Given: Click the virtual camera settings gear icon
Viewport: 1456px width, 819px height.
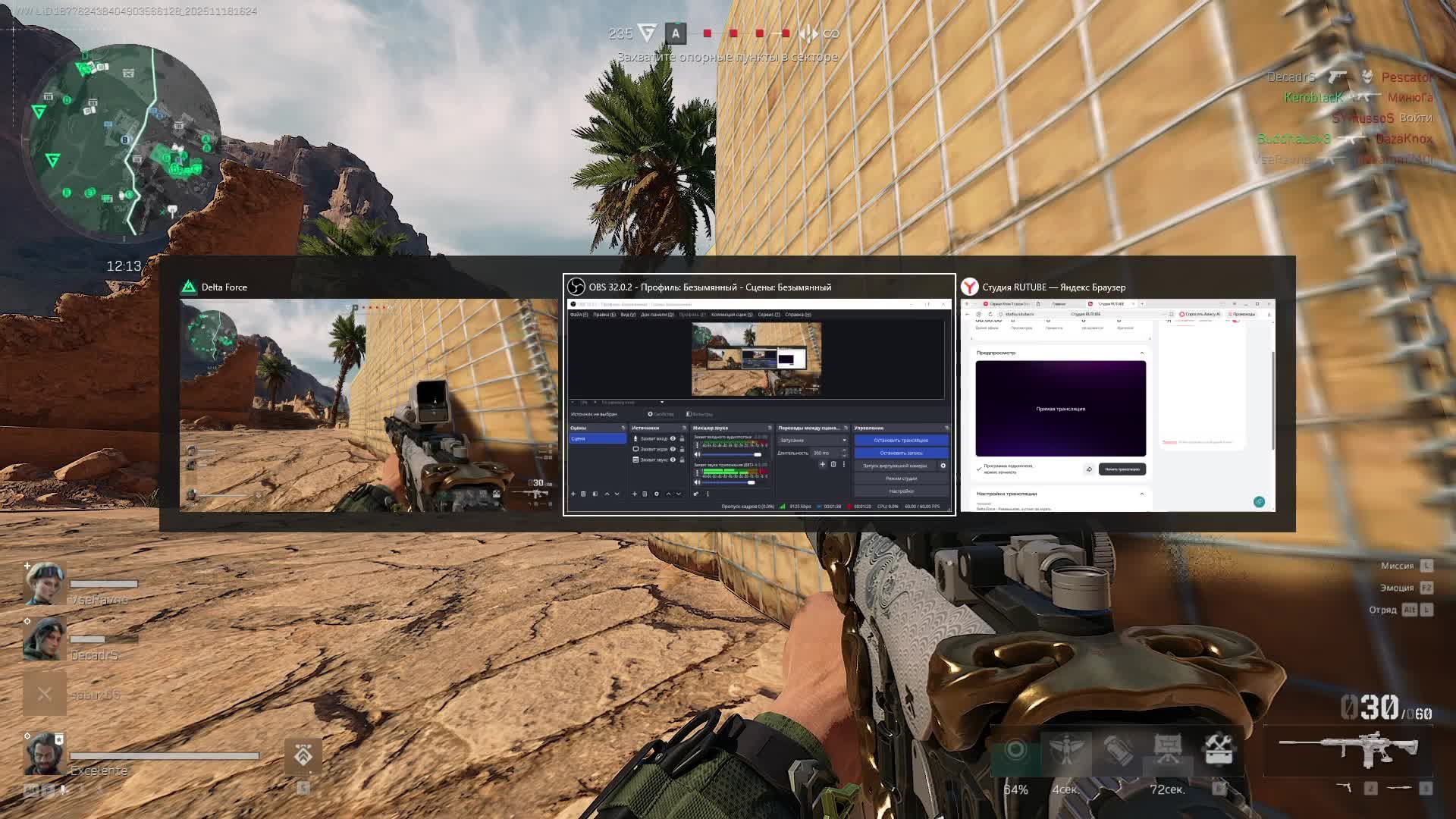Looking at the screenshot, I should [943, 466].
